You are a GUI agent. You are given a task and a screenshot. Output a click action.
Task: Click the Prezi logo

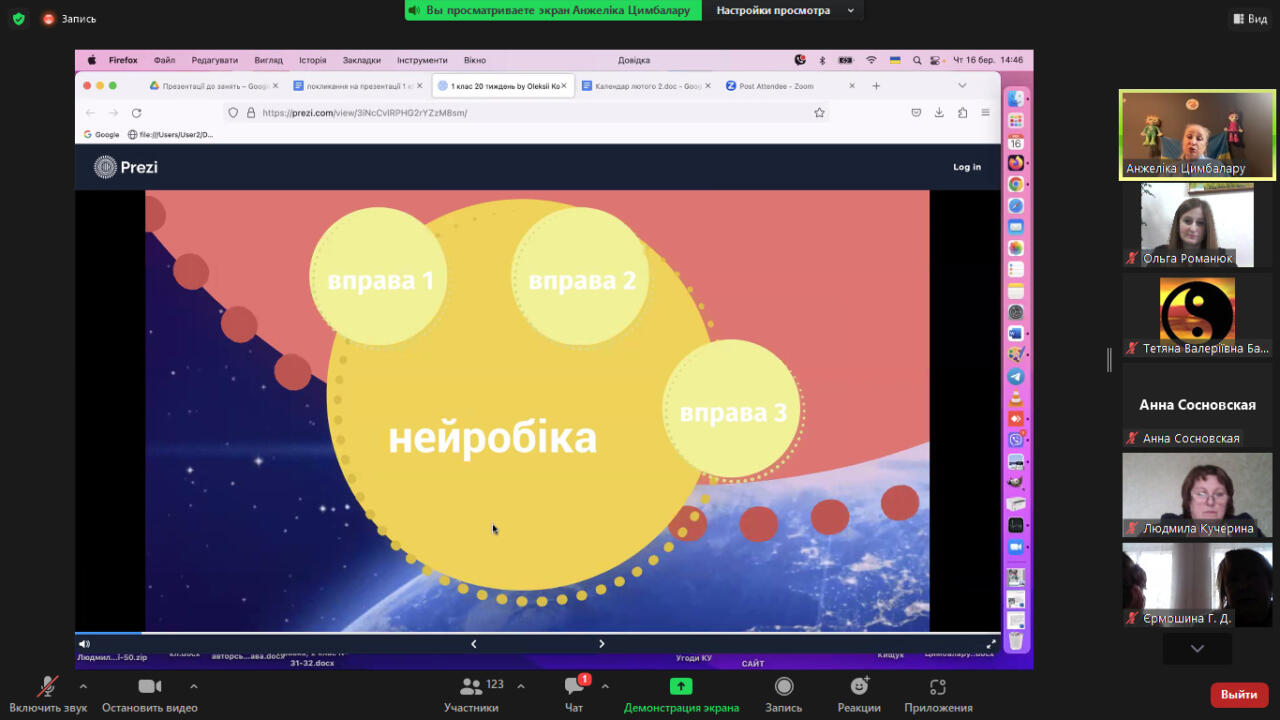(x=126, y=167)
